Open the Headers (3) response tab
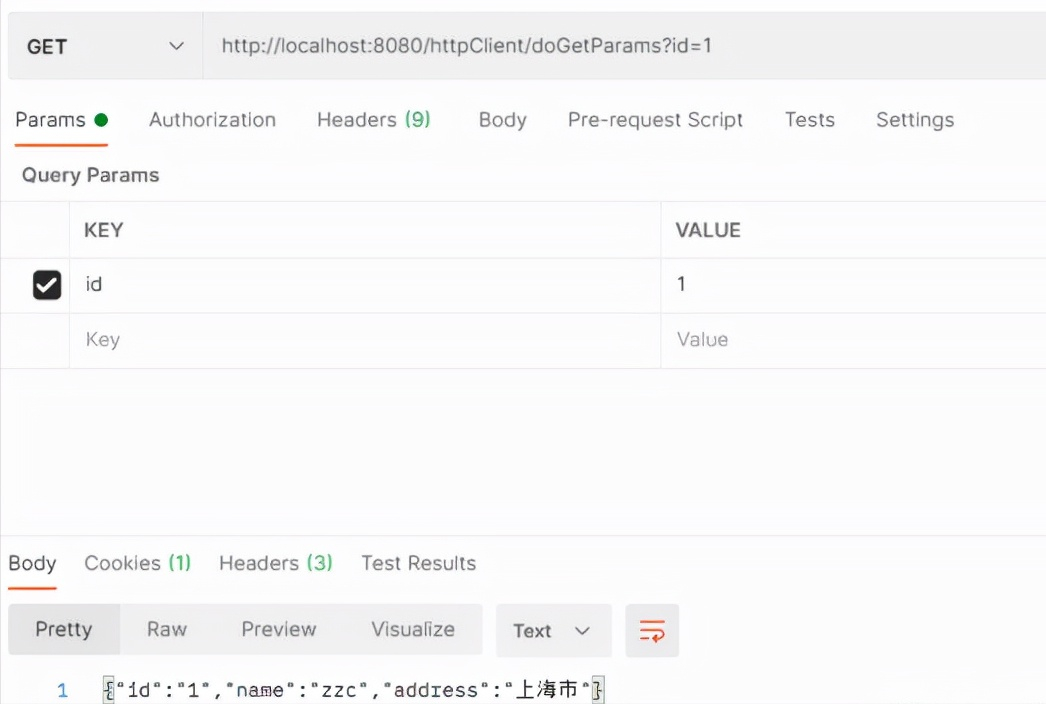Image resolution: width=1046 pixels, height=704 pixels. pos(275,563)
